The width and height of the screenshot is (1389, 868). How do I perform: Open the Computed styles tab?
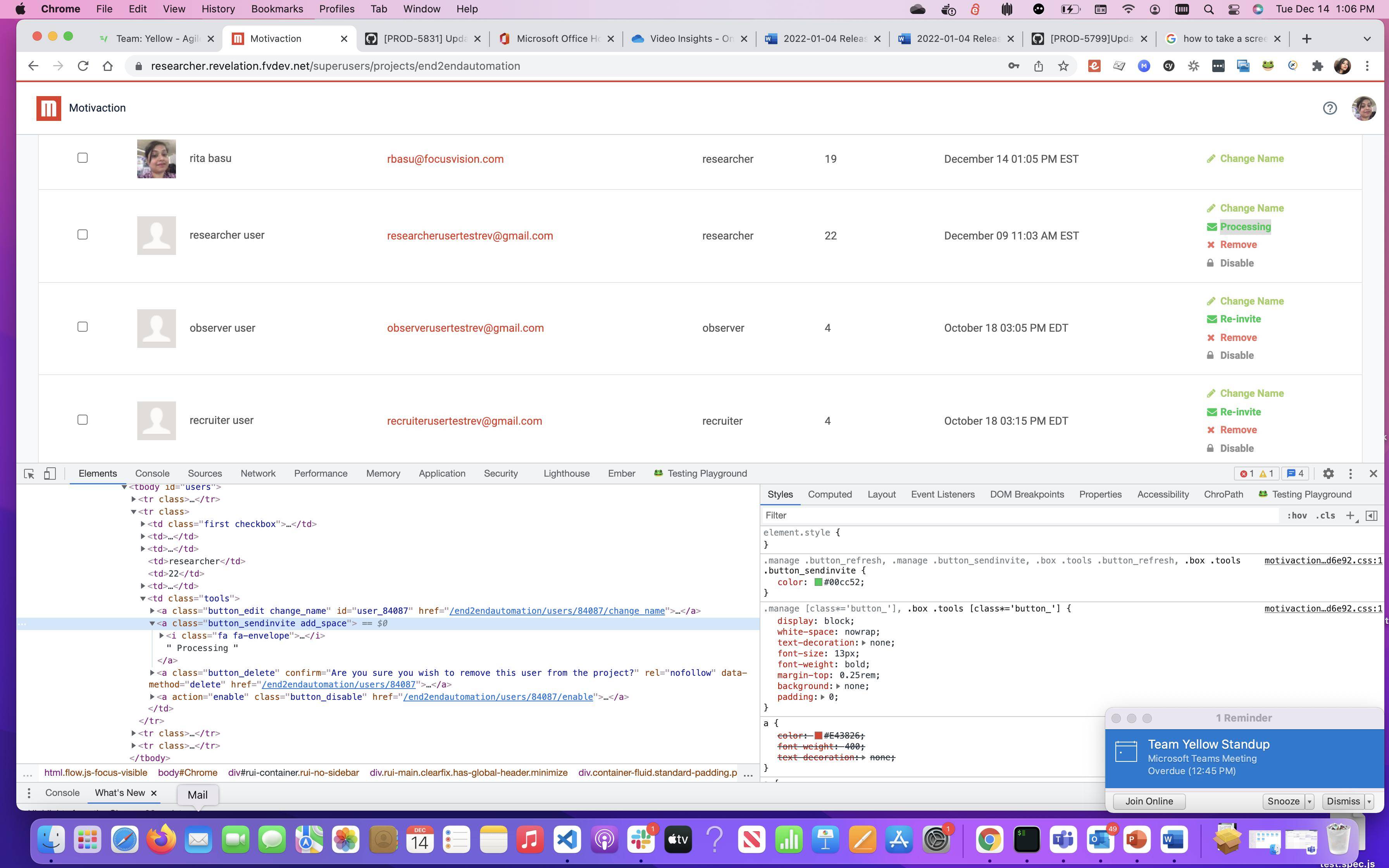tap(829, 494)
